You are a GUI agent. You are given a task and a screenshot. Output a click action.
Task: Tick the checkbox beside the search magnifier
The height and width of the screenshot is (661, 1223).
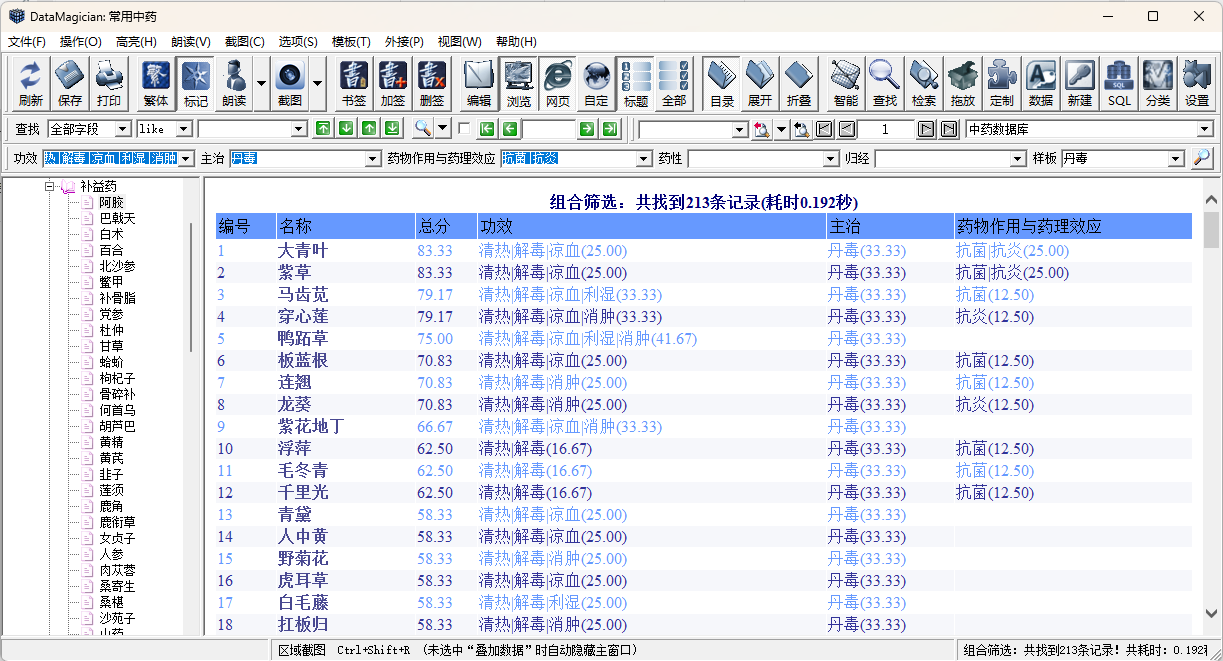(464, 128)
